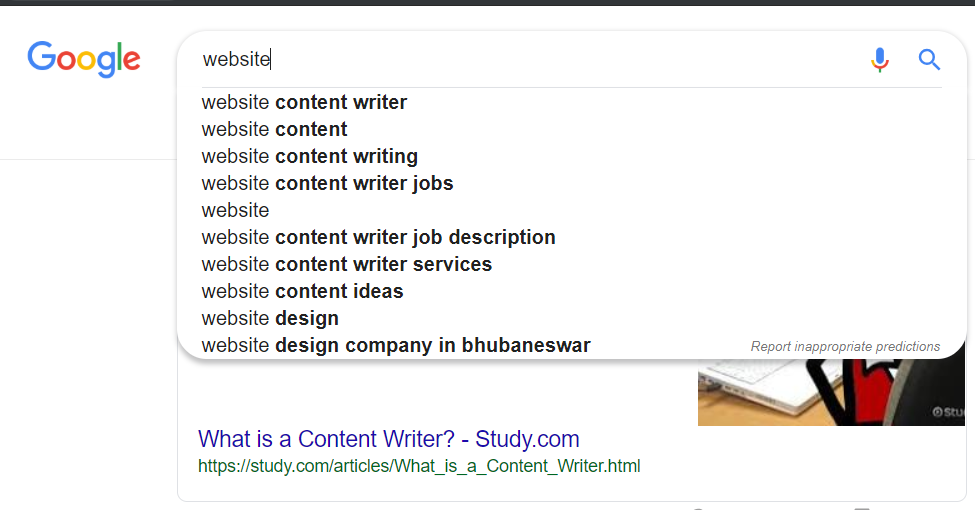This screenshot has width=975, height=510.
Task: Choose suggestion "website content writing"
Action: [x=309, y=156]
